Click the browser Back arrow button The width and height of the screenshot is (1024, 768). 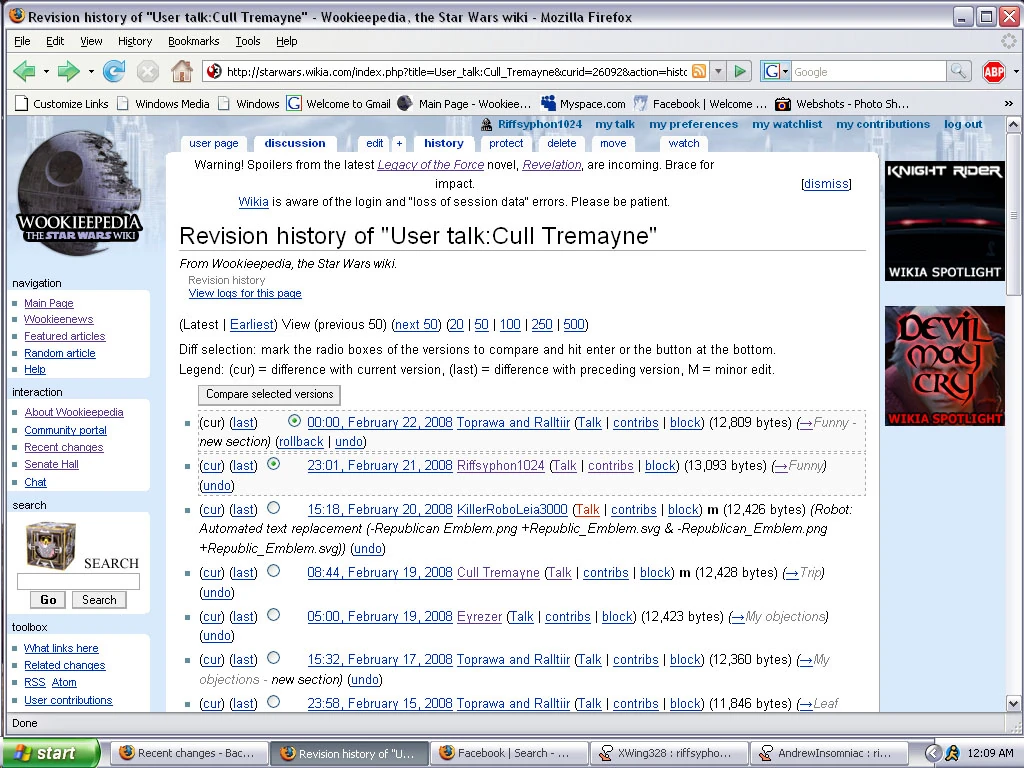tap(24, 71)
